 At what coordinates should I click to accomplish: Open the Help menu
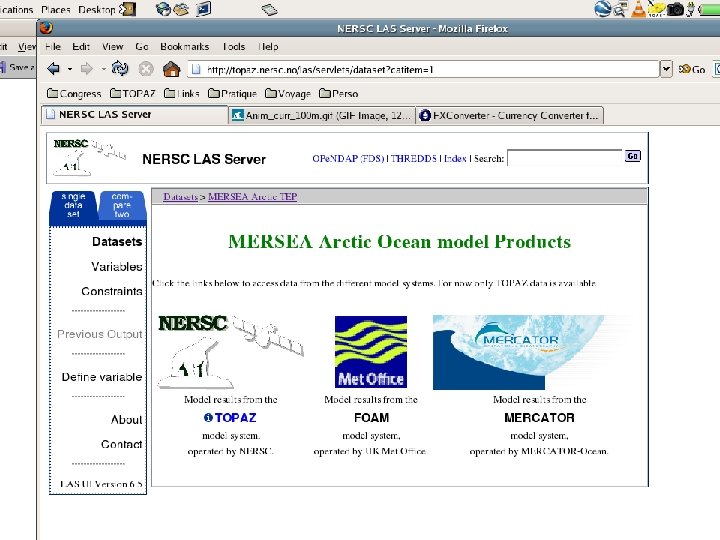point(268,46)
